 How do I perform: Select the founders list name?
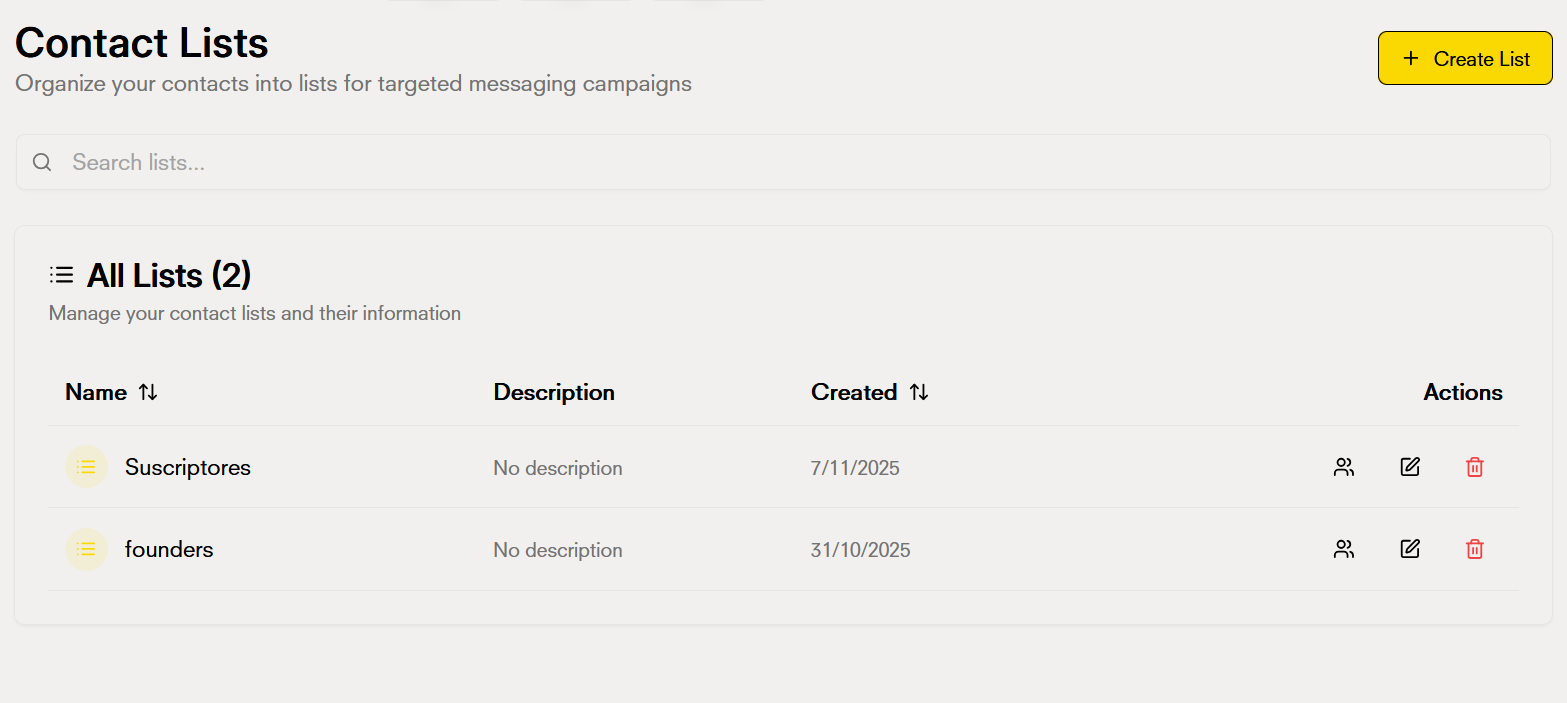(x=168, y=549)
